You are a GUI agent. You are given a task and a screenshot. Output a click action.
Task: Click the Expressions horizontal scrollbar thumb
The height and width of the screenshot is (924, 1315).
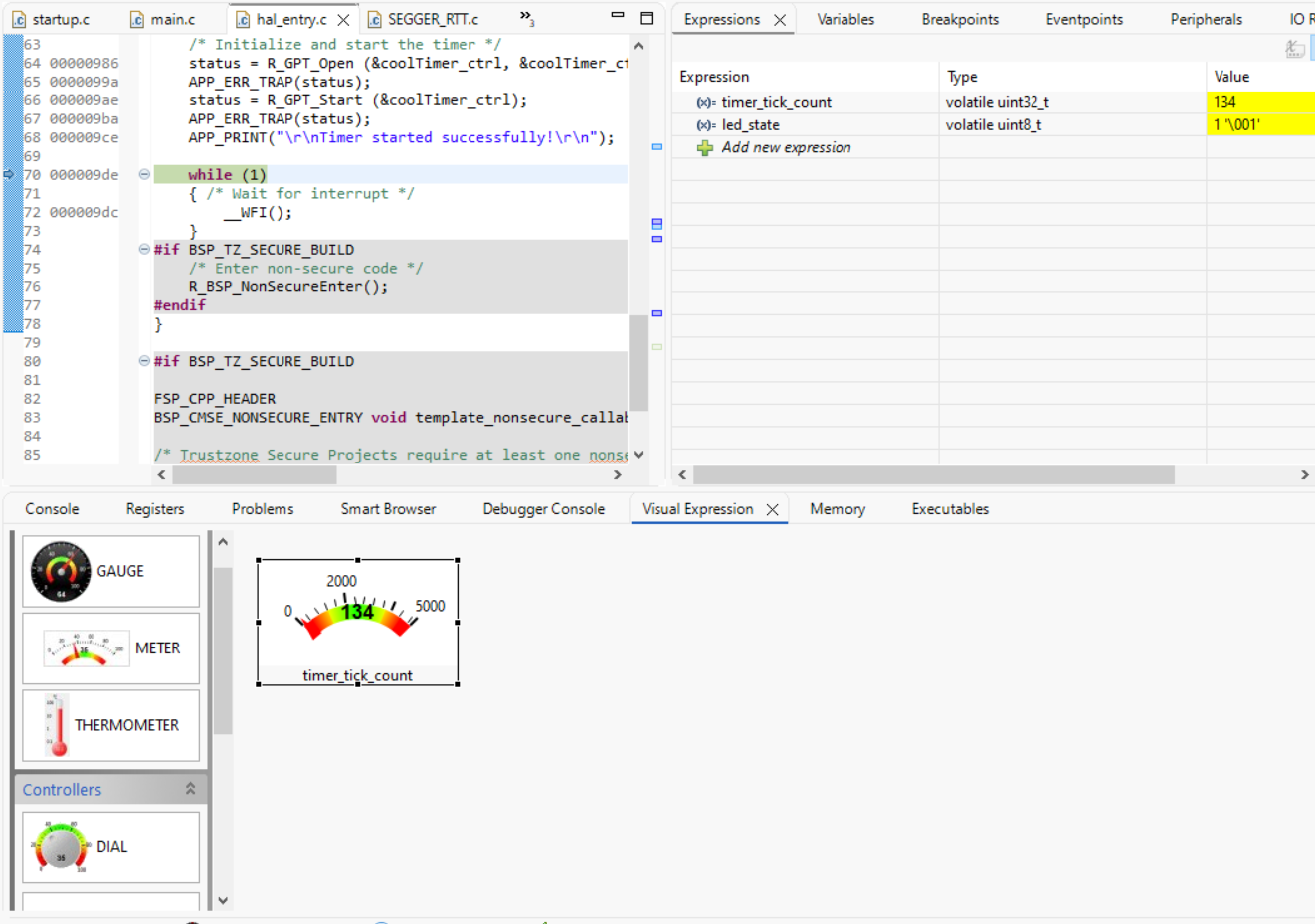pyautogui.click(x=934, y=475)
